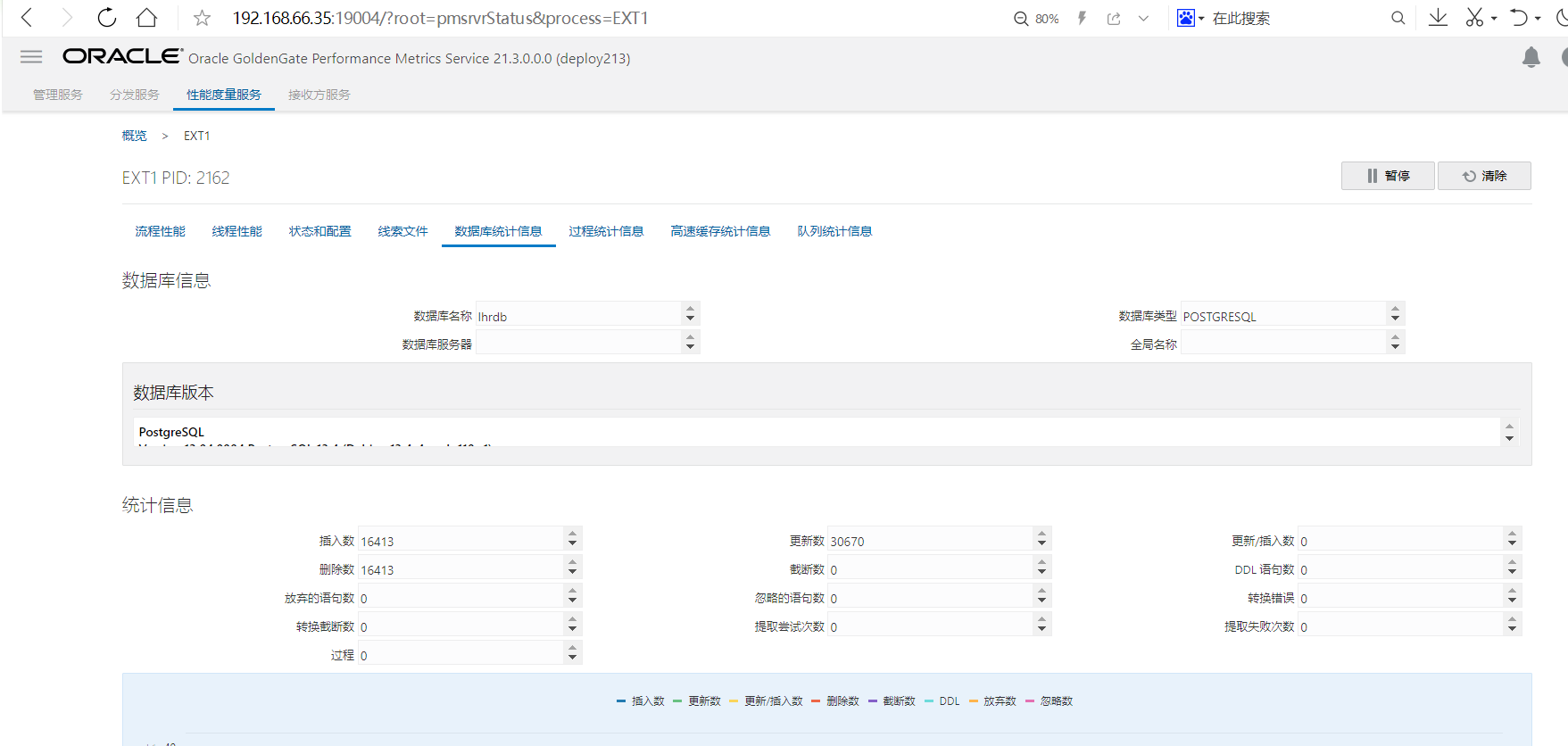Open the 线索文件 tab
This screenshot has height=746, width=1568.
[x=403, y=231]
